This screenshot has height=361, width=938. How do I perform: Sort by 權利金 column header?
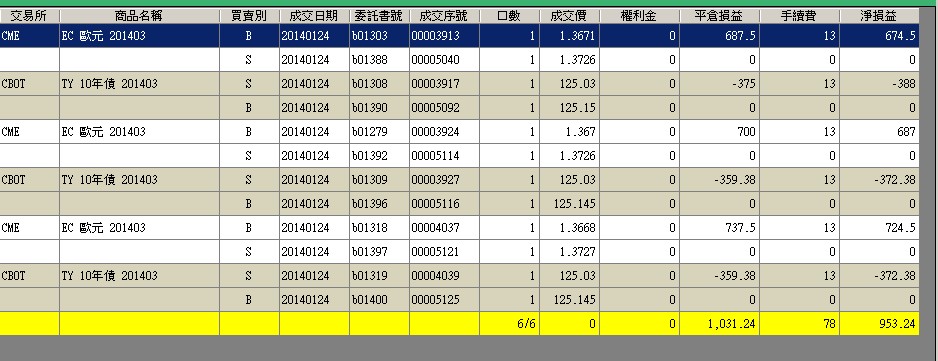pos(639,16)
